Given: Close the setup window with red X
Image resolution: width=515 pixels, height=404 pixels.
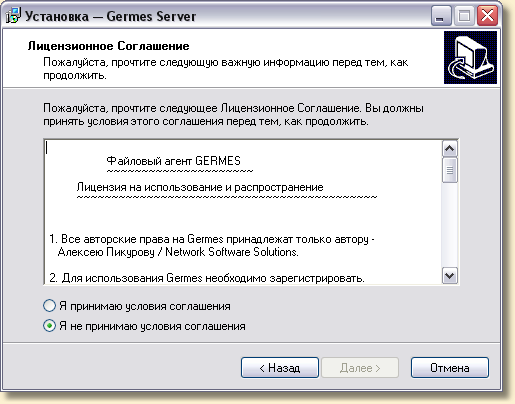Looking at the screenshot, I should click(x=487, y=16).
